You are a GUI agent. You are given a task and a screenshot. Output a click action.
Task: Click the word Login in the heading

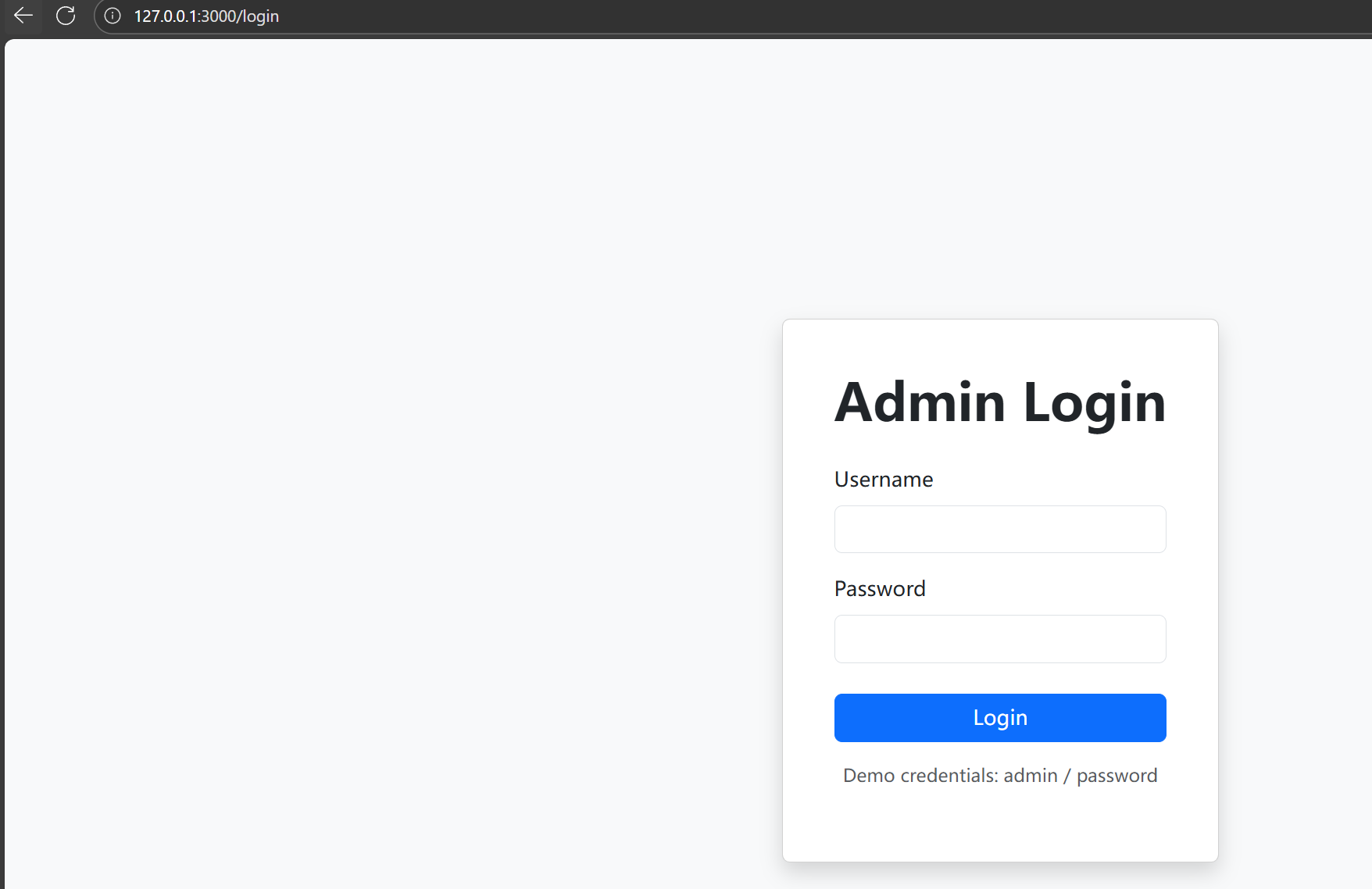[x=1094, y=402]
